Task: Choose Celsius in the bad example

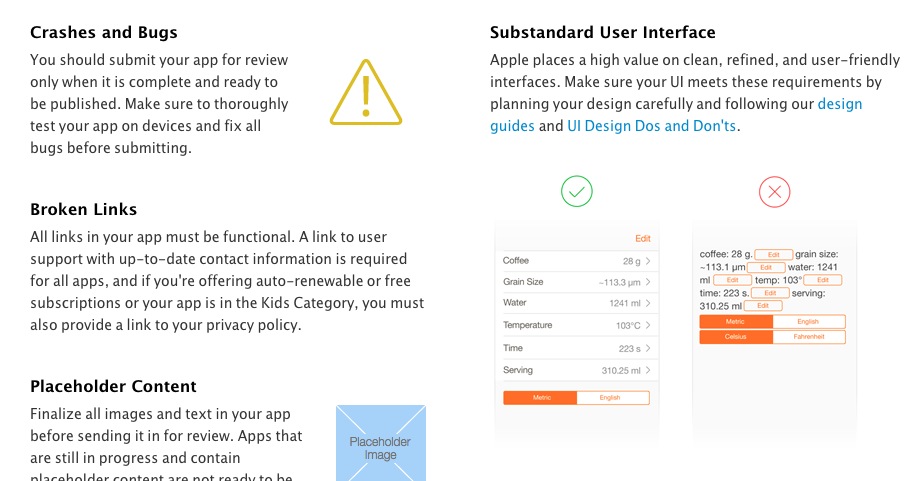Action: tap(736, 337)
